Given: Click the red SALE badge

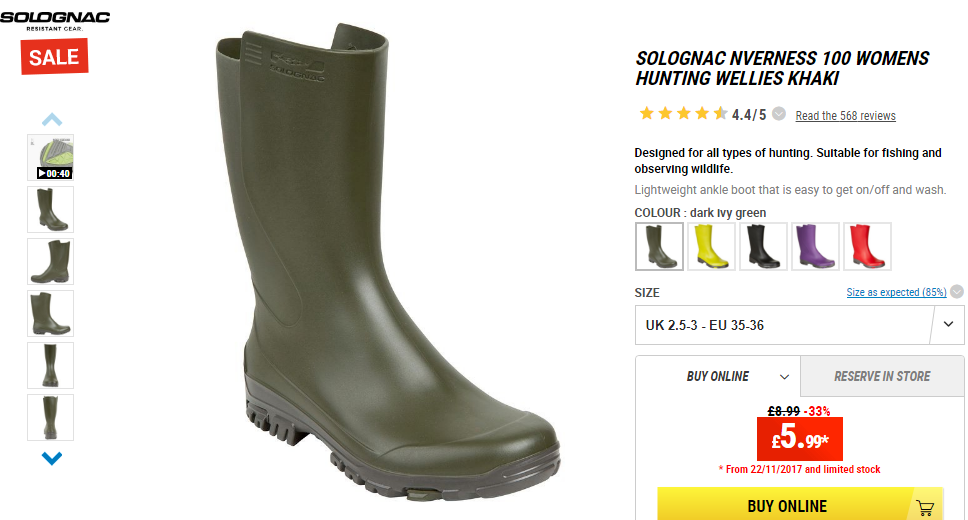Looking at the screenshot, I should click(54, 57).
